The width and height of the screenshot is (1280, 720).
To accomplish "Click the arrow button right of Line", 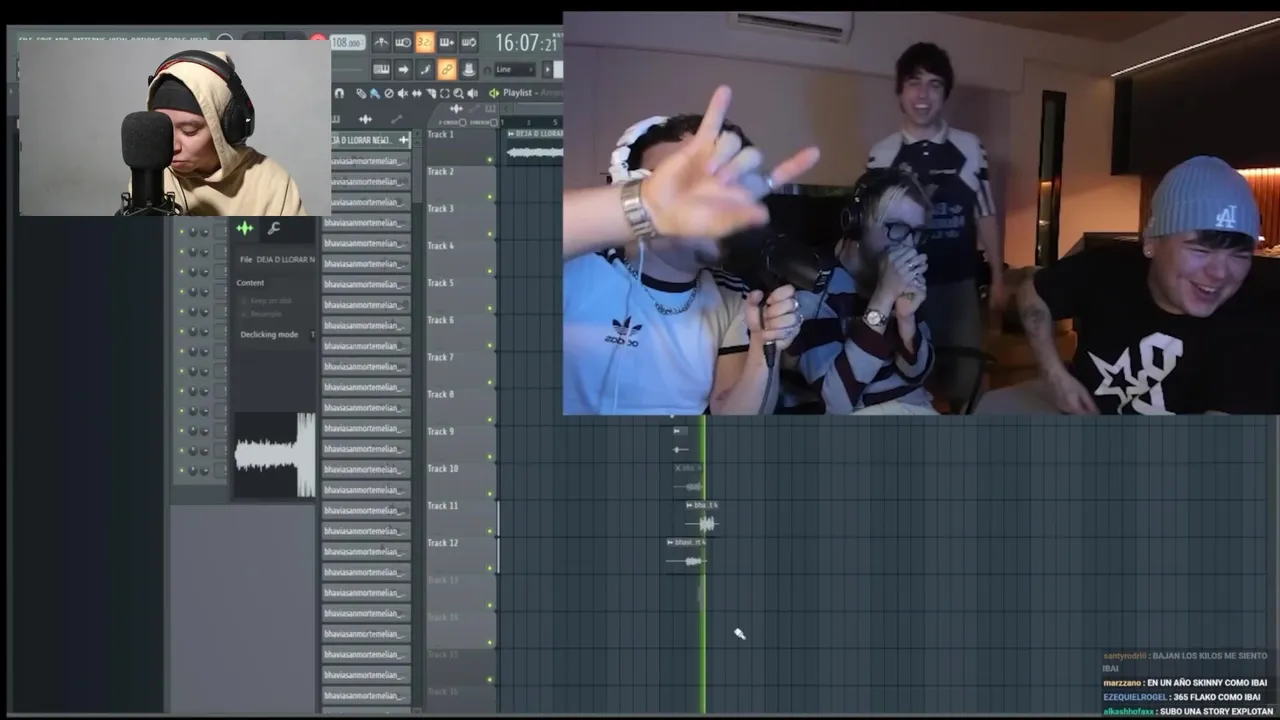I will (547, 69).
